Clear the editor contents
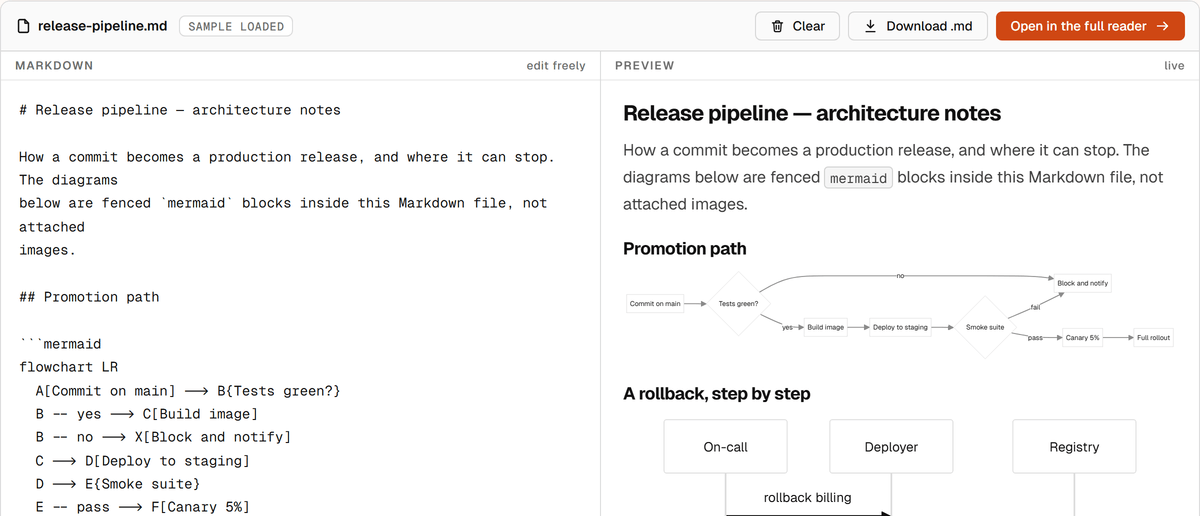 tap(798, 26)
